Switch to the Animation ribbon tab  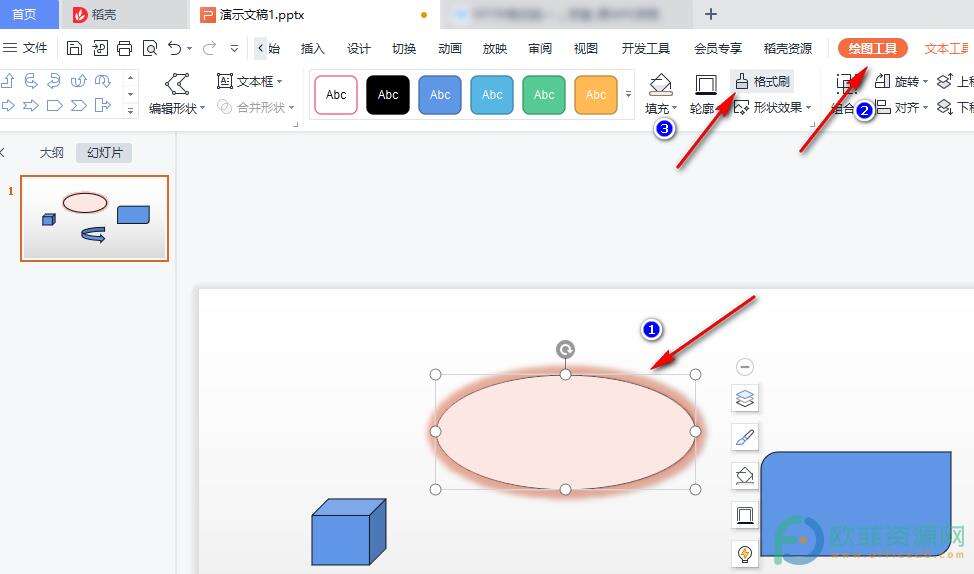[450, 48]
